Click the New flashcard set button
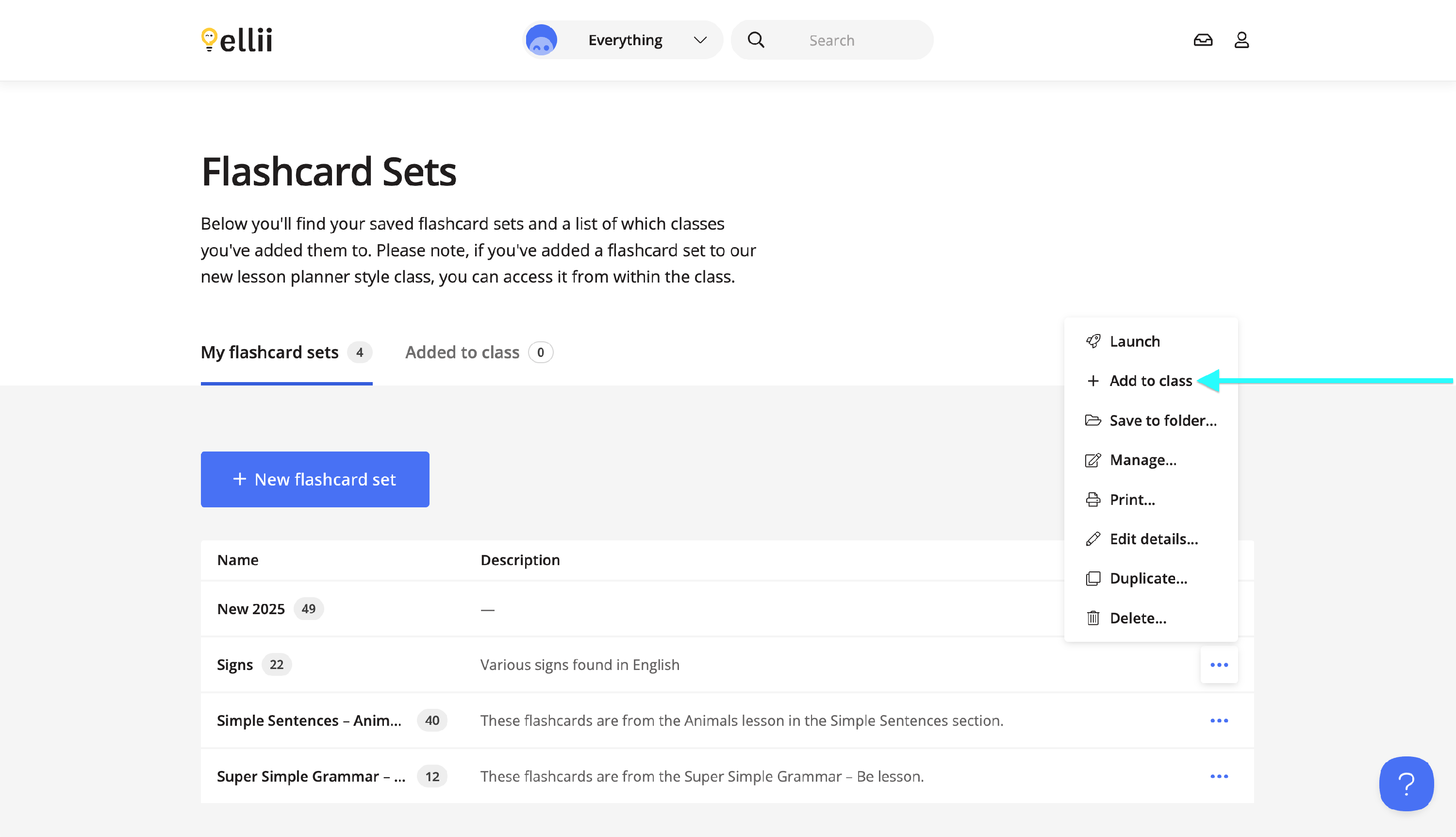 pos(315,480)
